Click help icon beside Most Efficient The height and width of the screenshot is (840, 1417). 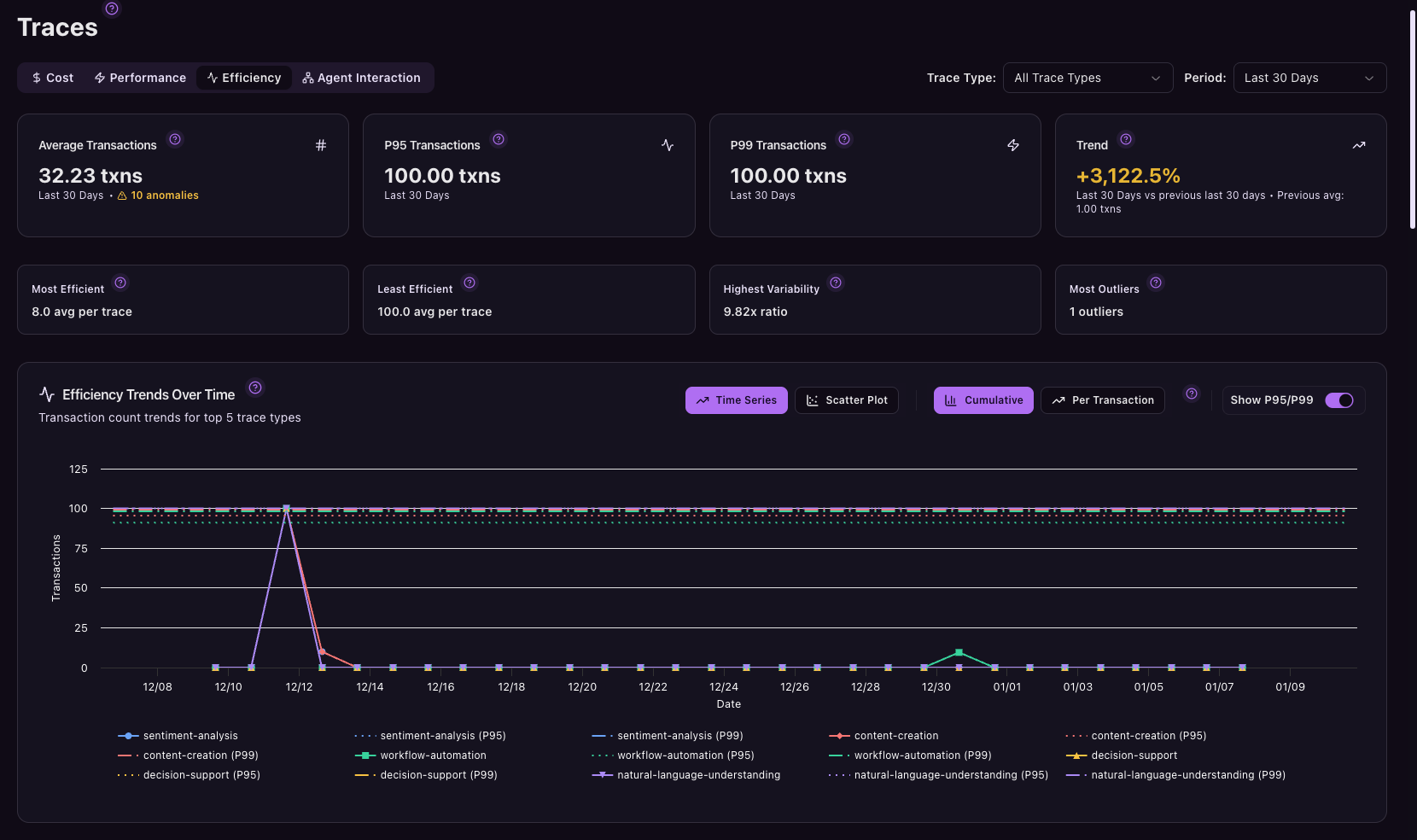tap(120, 283)
